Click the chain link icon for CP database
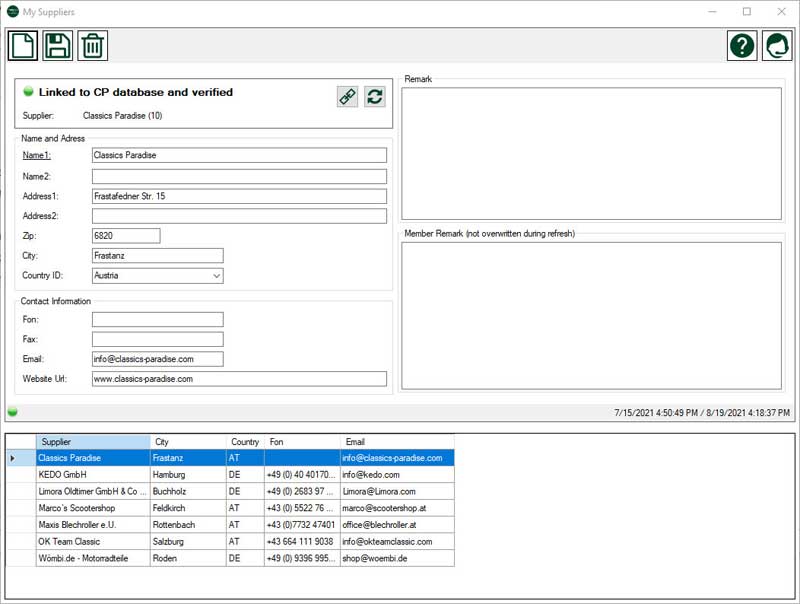 tap(347, 96)
